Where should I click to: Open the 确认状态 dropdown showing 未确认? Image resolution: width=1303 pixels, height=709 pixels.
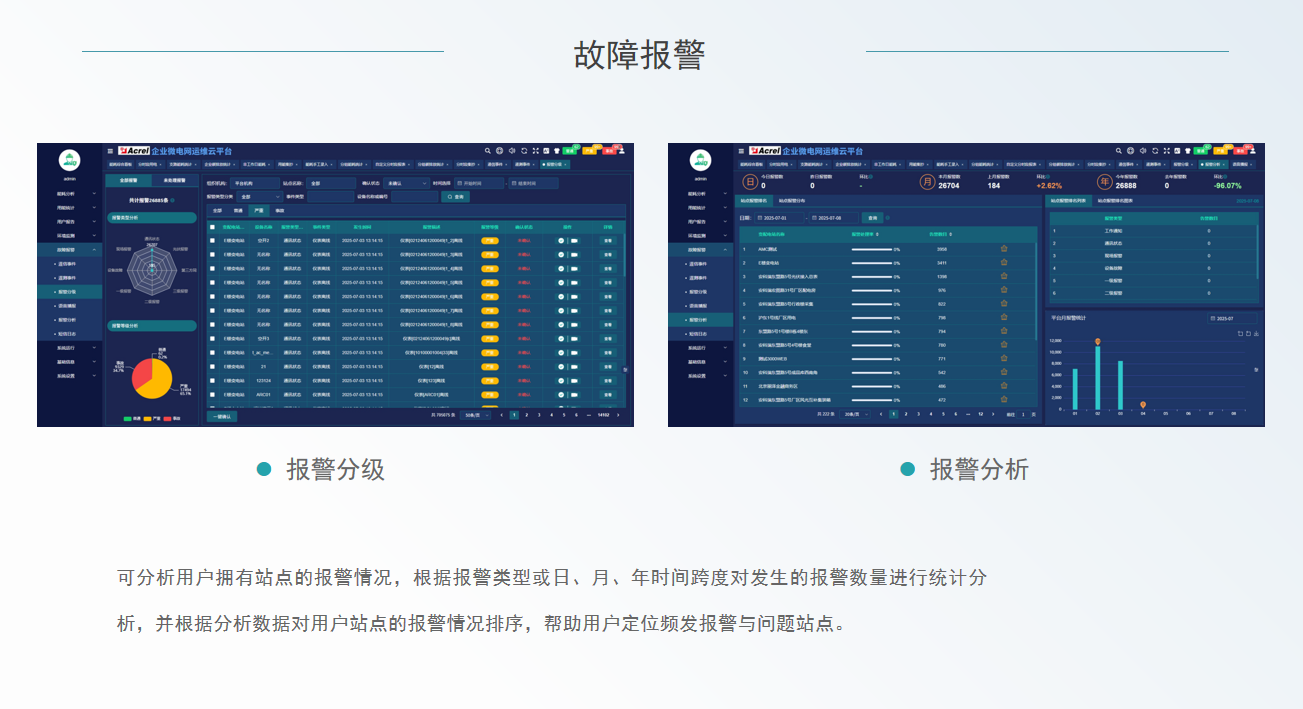405,184
